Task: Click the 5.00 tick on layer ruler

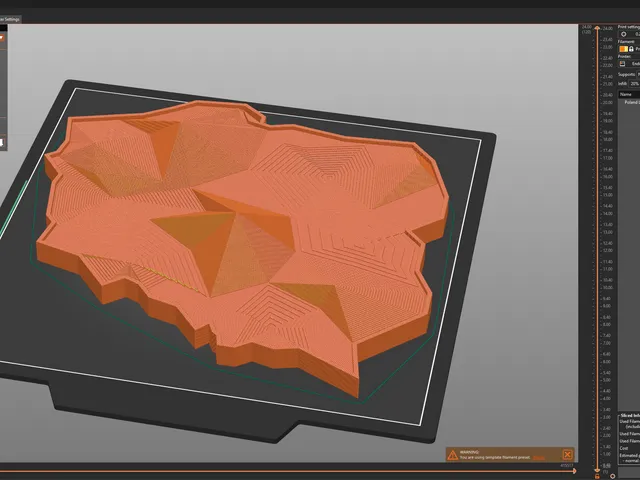Action: 607,380
